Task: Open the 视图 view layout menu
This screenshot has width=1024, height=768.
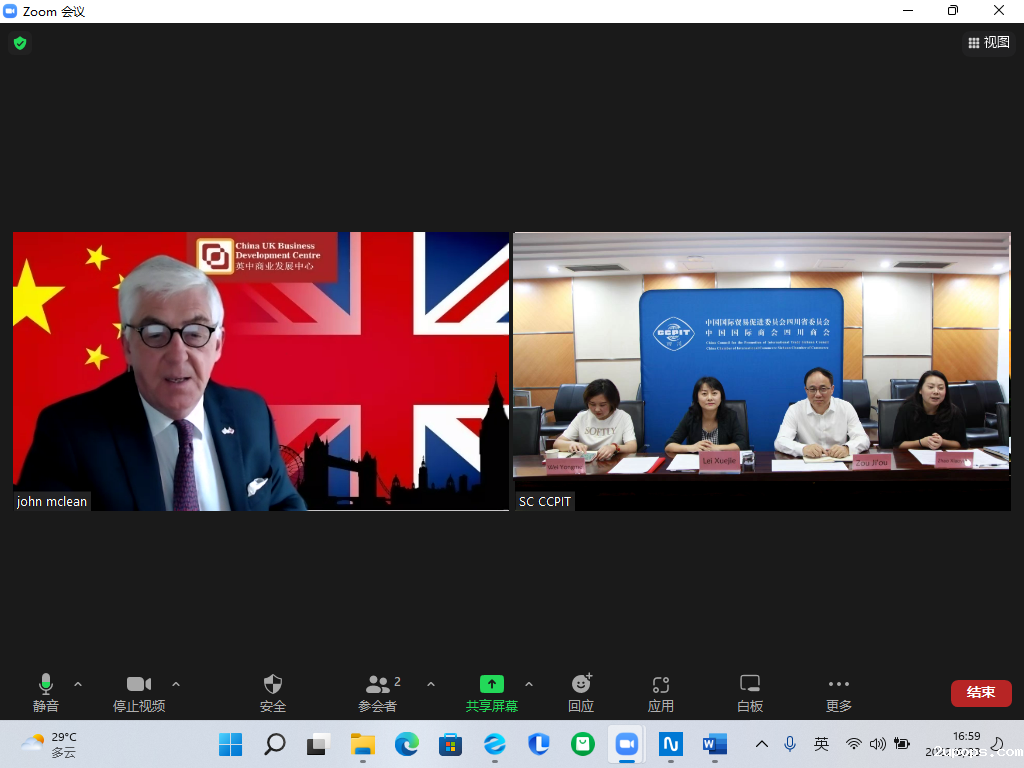Action: [988, 43]
